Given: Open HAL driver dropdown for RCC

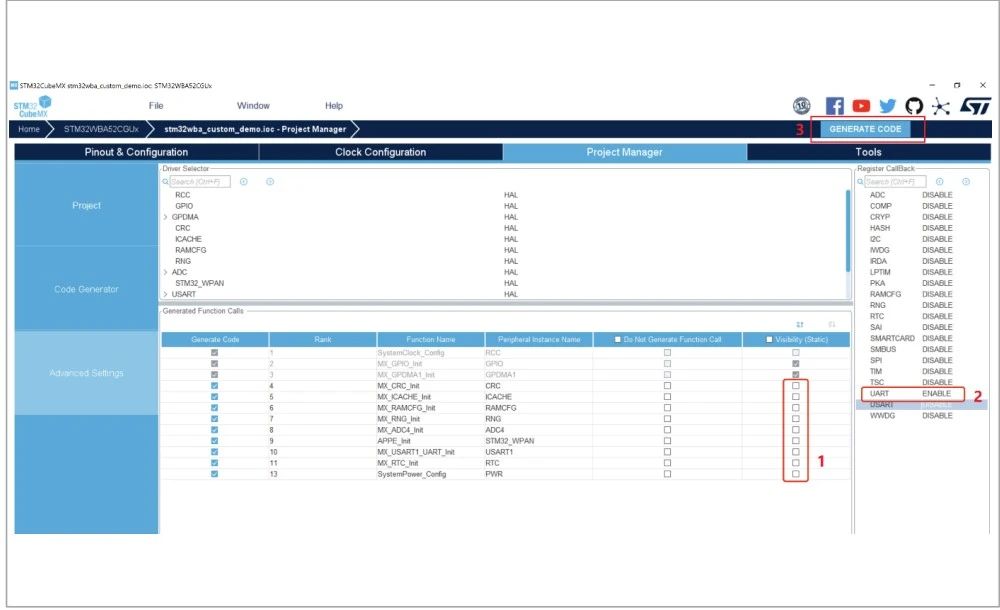Looking at the screenshot, I should point(511,195).
